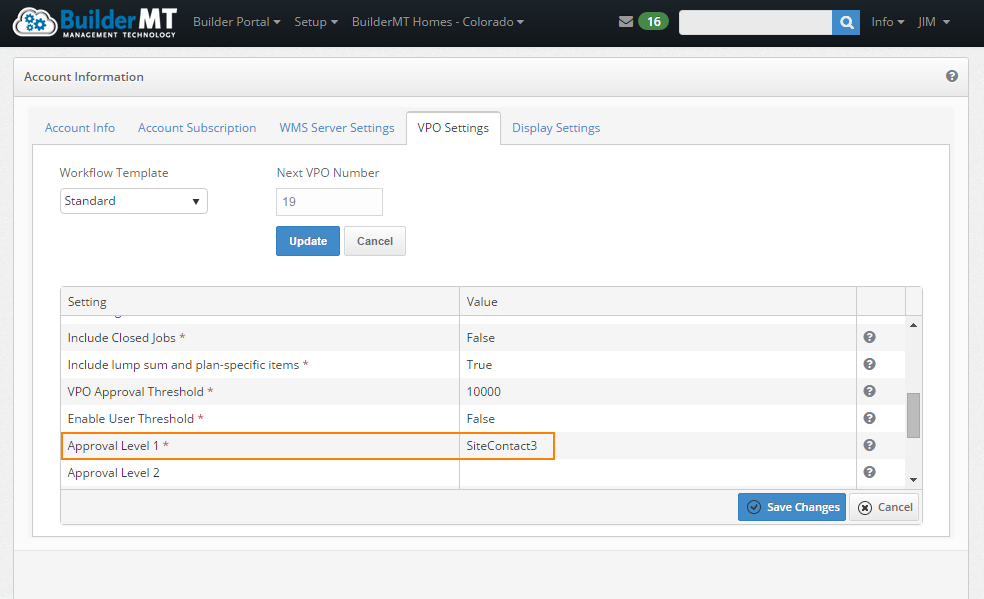This screenshot has width=984, height=599.
Task: Click the blue Update button
Action: (308, 241)
